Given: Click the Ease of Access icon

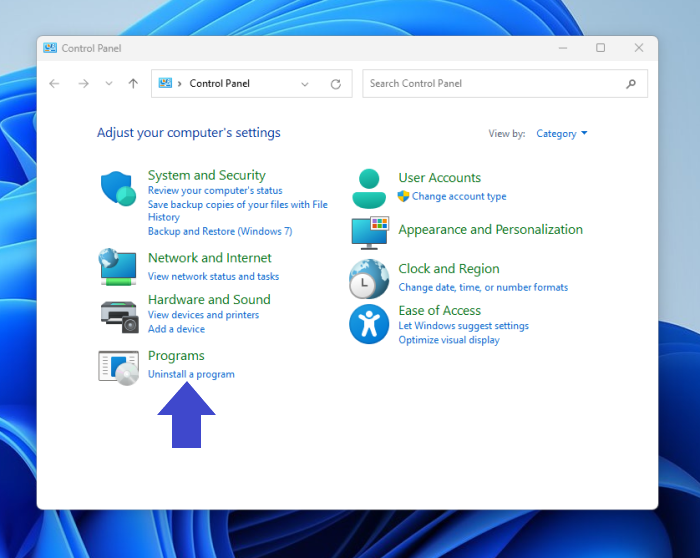Looking at the screenshot, I should pyautogui.click(x=369, y=324).
